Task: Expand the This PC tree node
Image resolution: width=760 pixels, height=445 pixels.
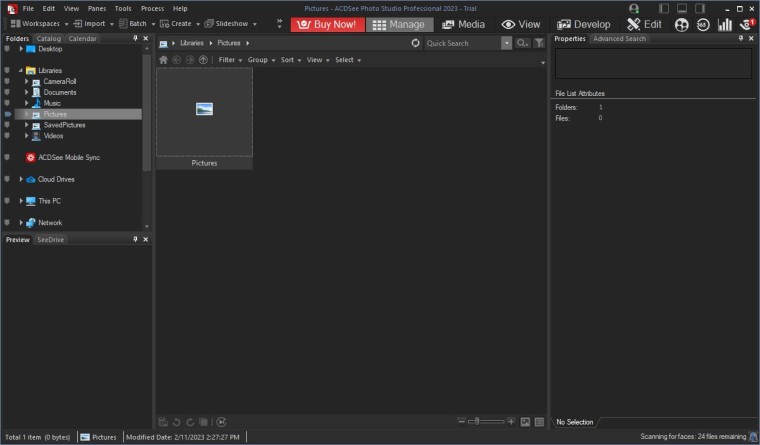Action: click(x=21, y=201)
